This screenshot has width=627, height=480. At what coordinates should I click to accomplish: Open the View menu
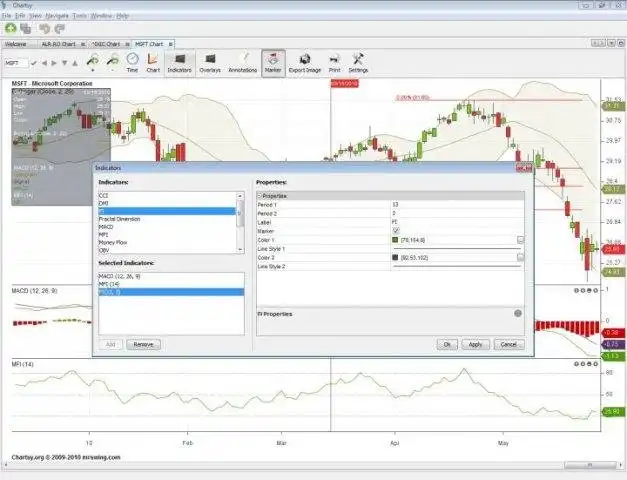coord(35,16)
